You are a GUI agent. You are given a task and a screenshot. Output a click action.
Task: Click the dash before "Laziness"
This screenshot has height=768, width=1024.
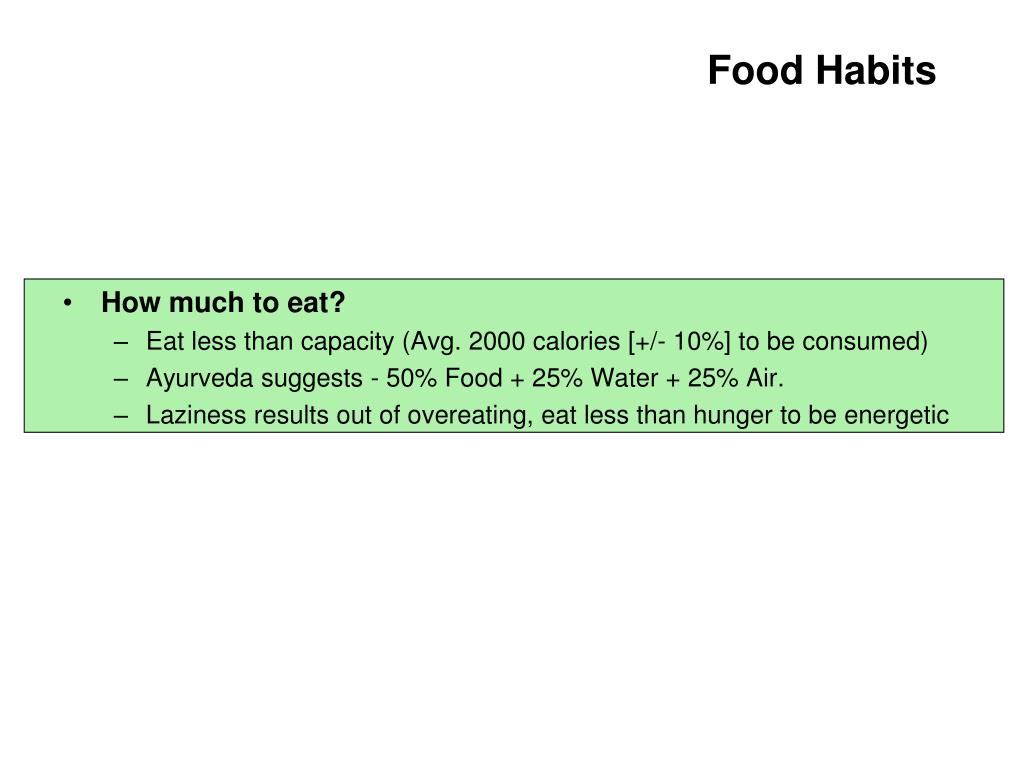tap(120, 416)
